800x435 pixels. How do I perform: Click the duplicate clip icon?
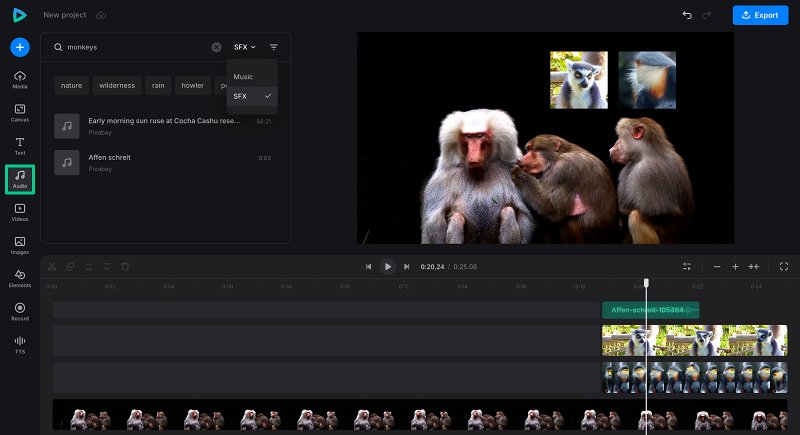tap(70, 267)
